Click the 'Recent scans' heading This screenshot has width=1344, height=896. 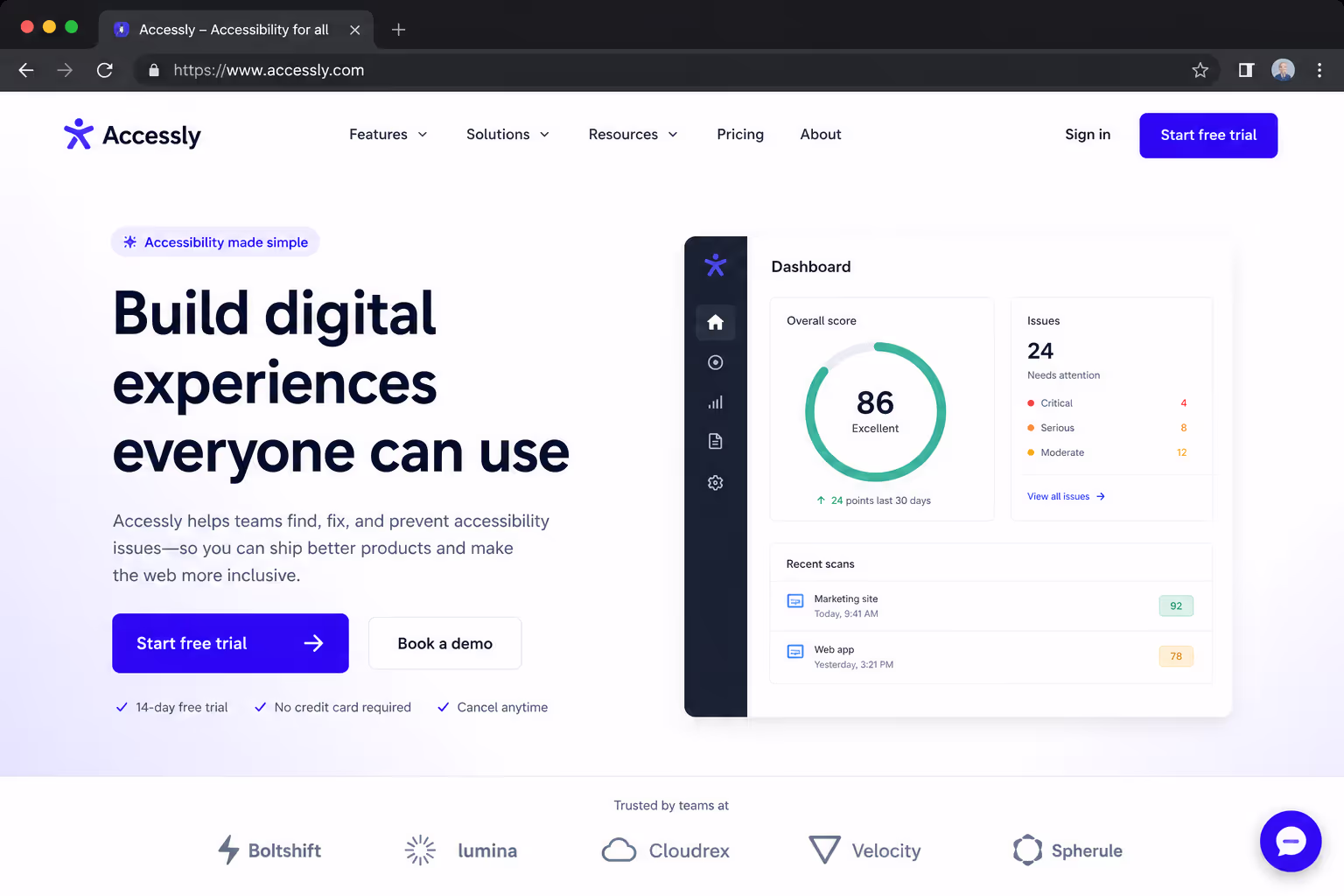coord(820,563)
